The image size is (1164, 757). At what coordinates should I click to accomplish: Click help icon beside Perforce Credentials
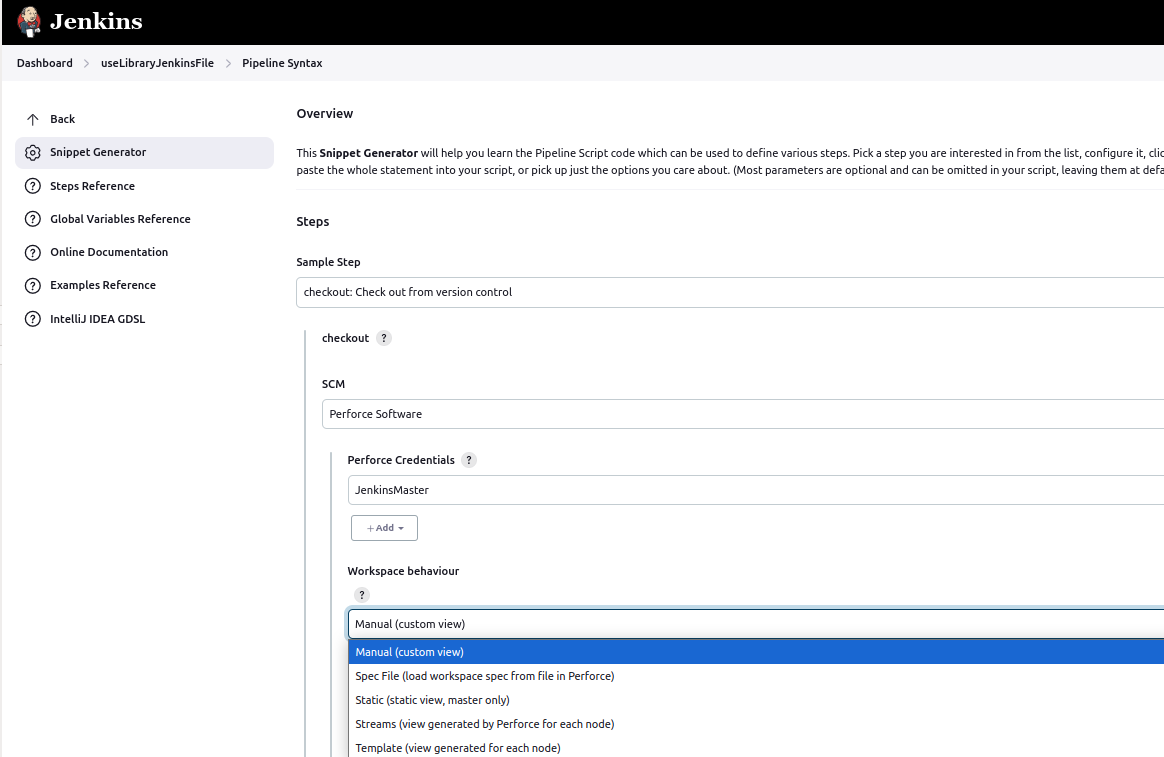click(469, 460)
